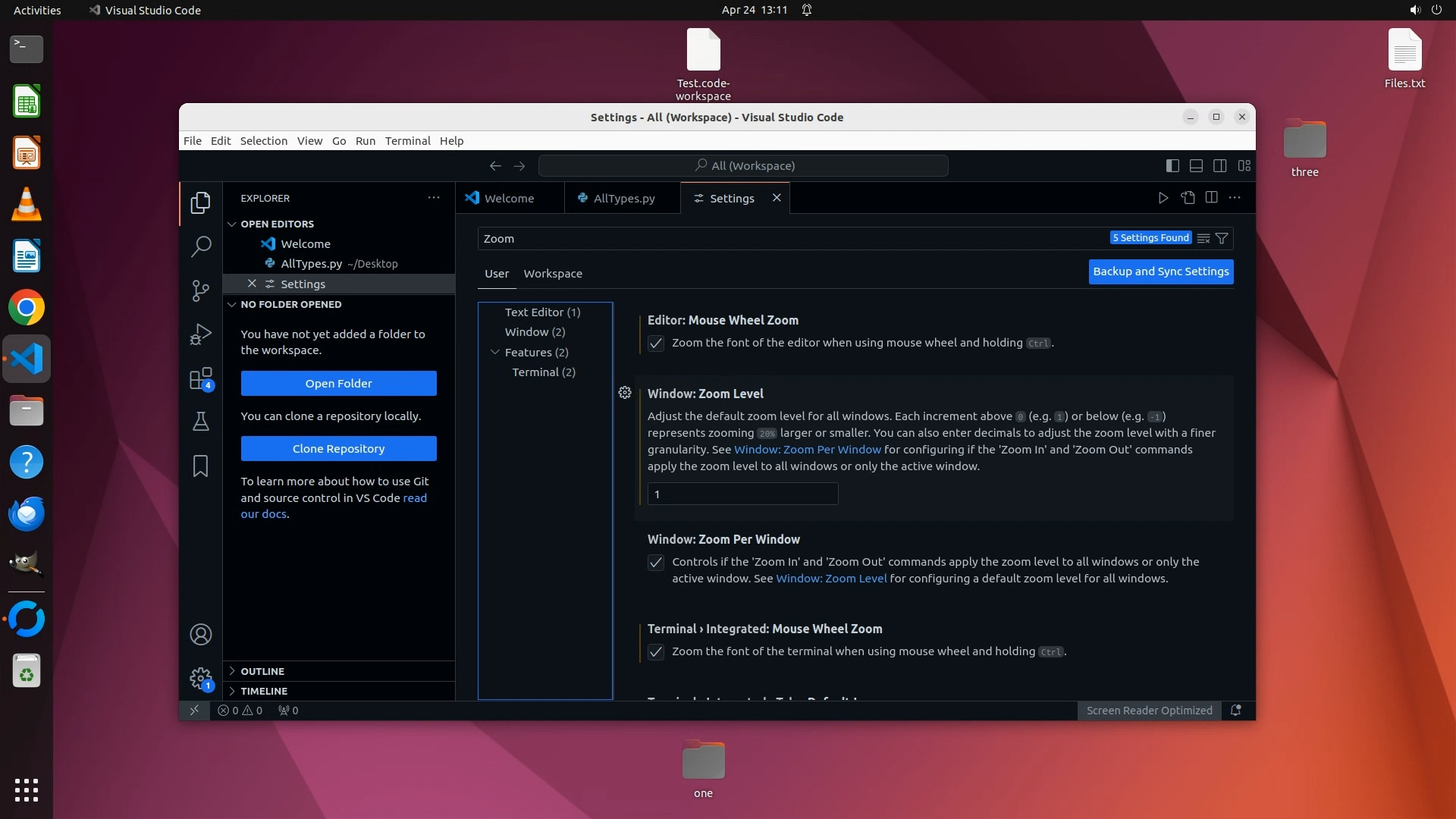Open the Testing flask icon
The height and width of the screenshot is (819, 1456).
point(200,422)
